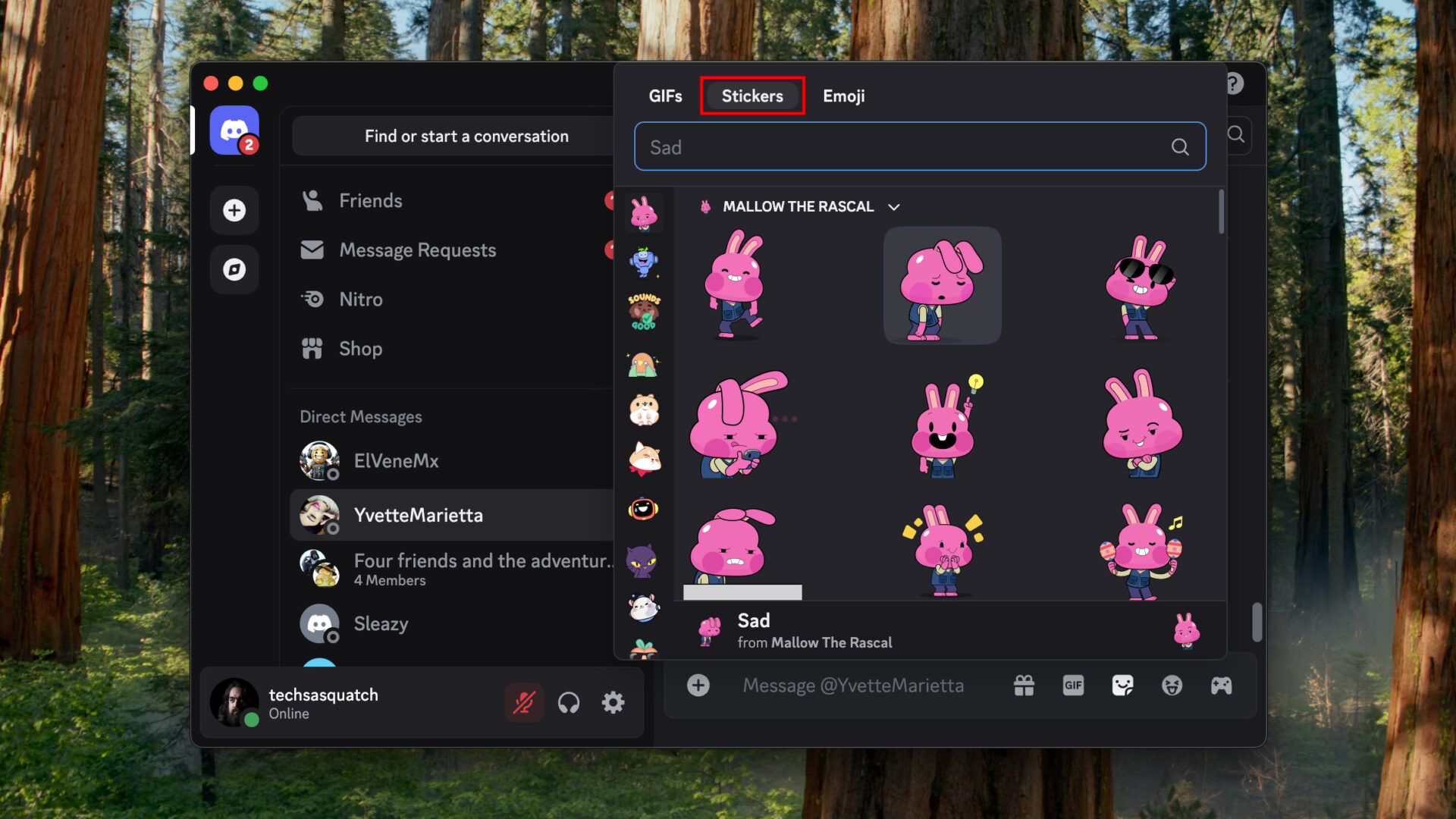Pick the maracas dancing Mallow sticker

tap(1141, 551)
